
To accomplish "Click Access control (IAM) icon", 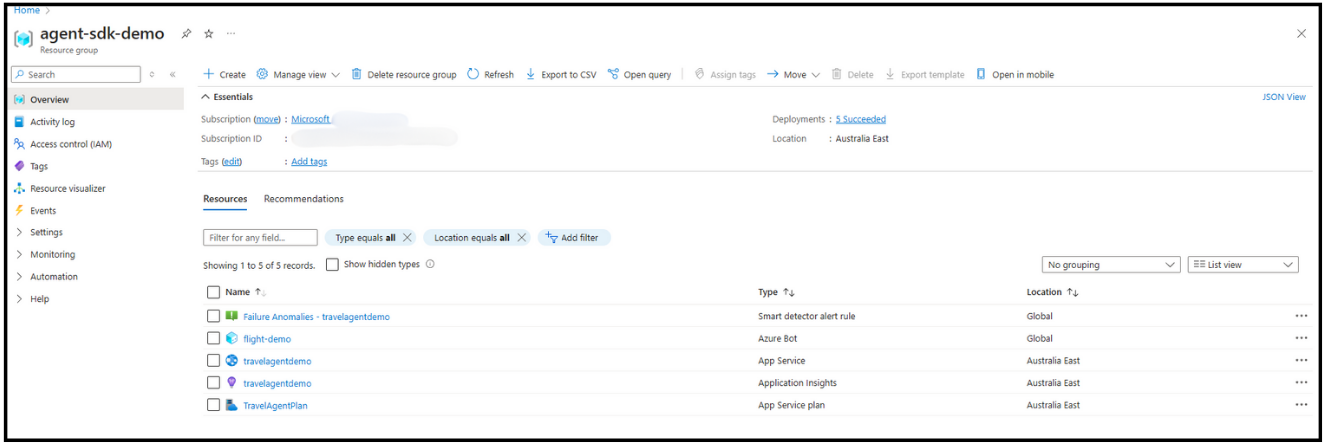I will (x=20, y=144).
